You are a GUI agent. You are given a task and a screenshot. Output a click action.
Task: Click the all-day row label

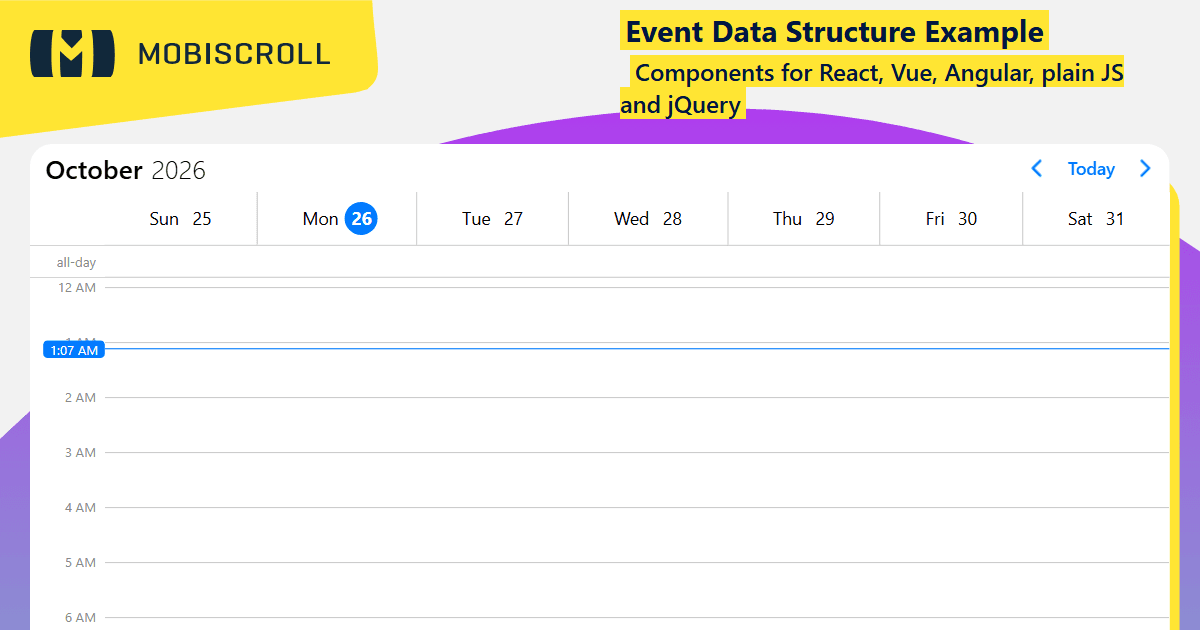(76, 262)
